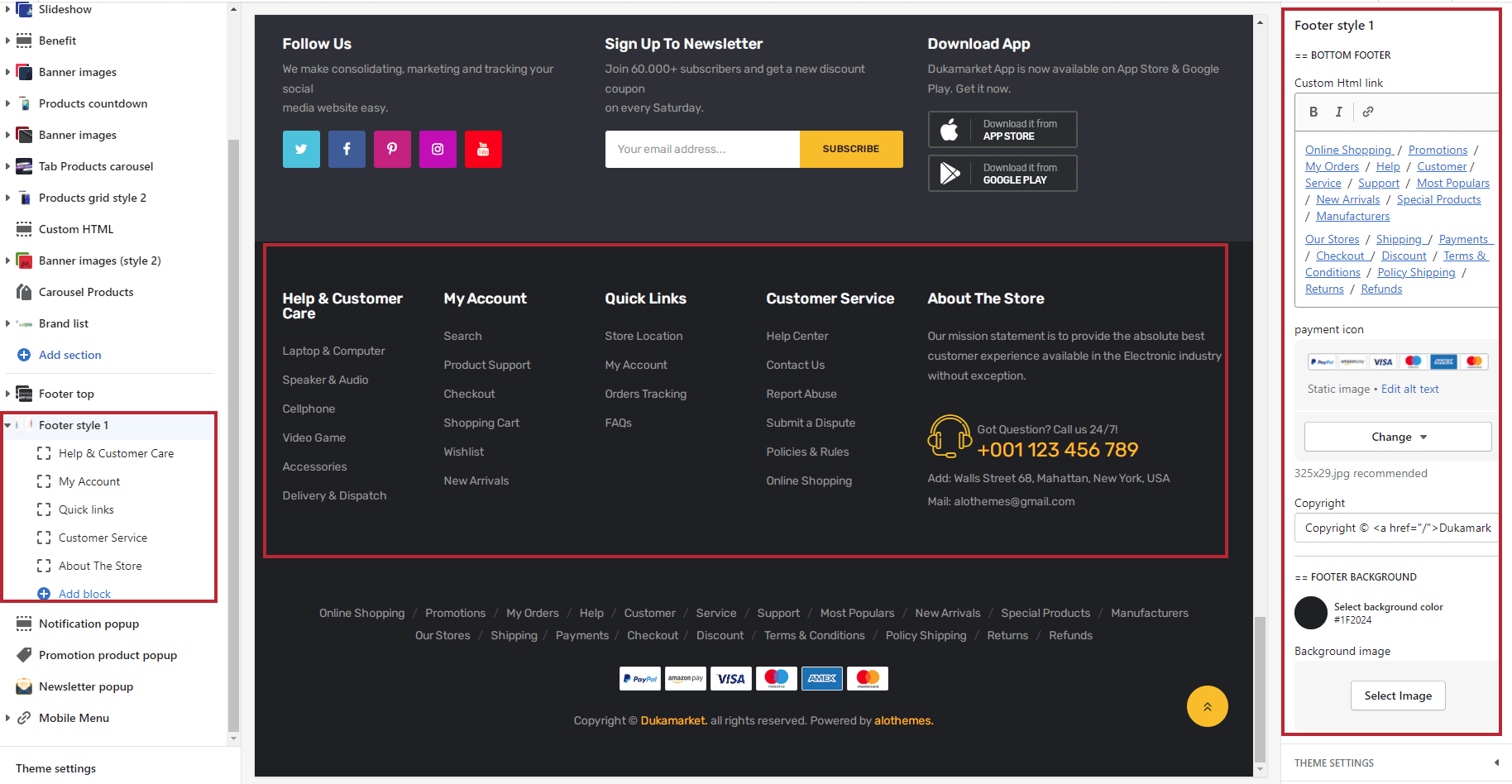1512x784 pixels.
Task: Open the Newsletter popup section
Action: (x=86, y=686)
